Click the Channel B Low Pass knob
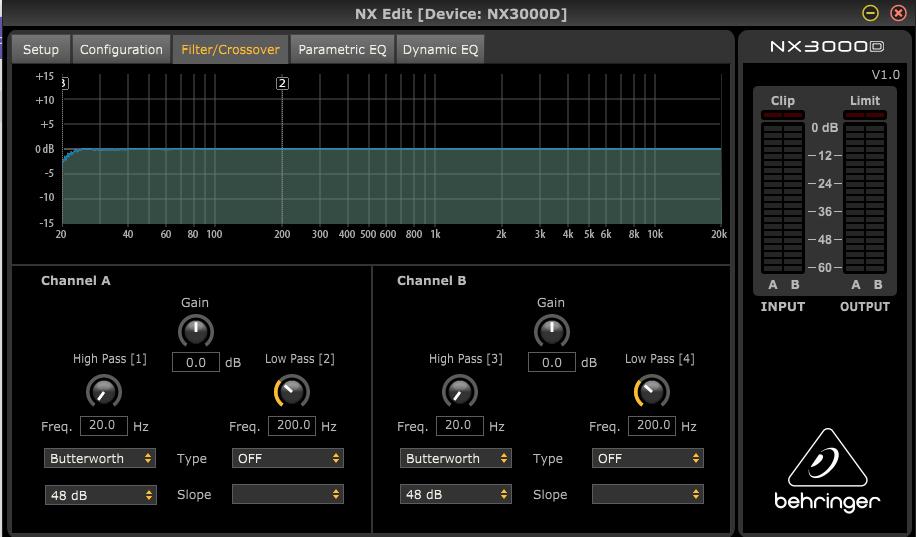The height and width of the screenshot is (537, 916). pyautogui.click(x=651, y=391)
